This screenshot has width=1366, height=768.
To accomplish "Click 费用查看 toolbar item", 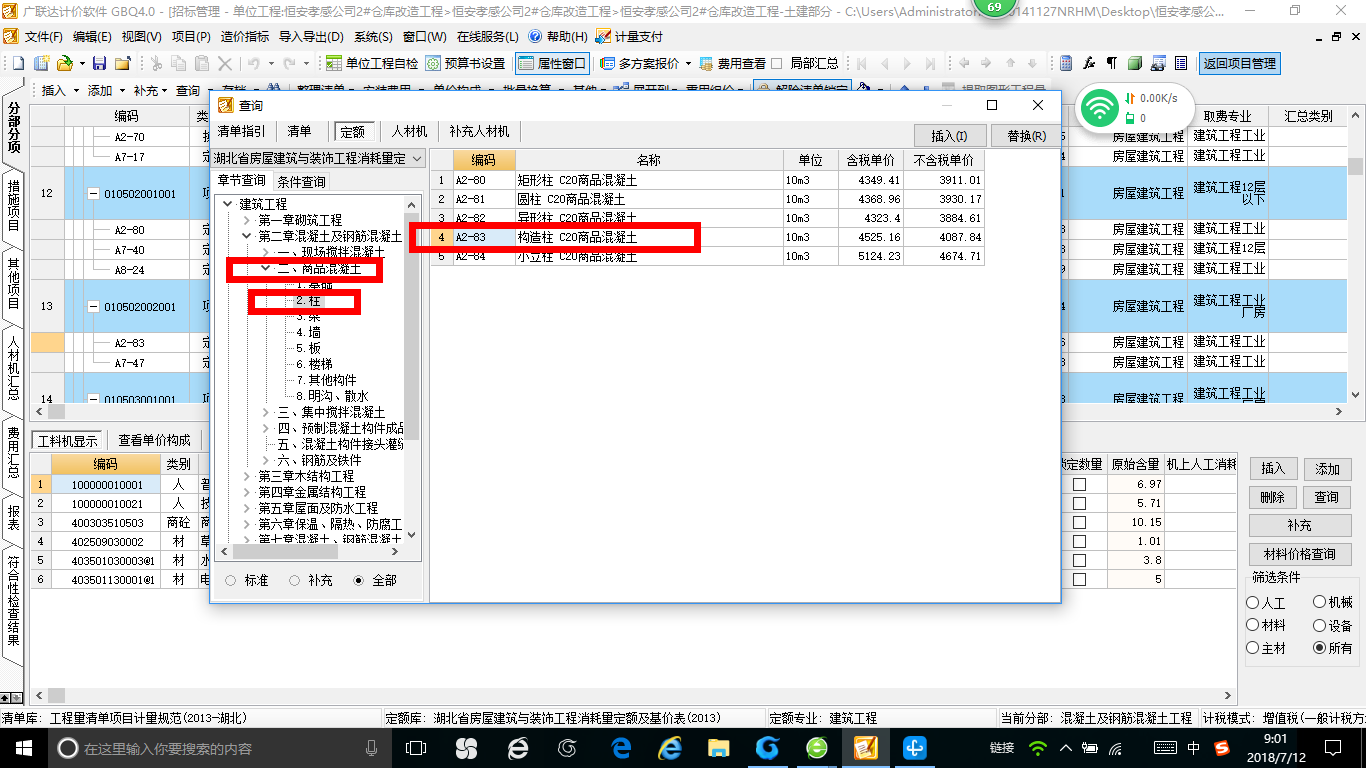I will (x=732, y=63).
